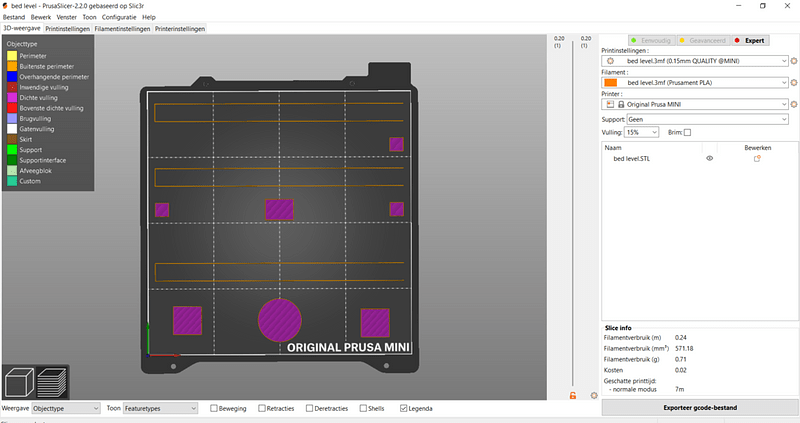800x423 pixels.
Task: Tick the Brim checkbox
Action: click(x=687, y=133)
